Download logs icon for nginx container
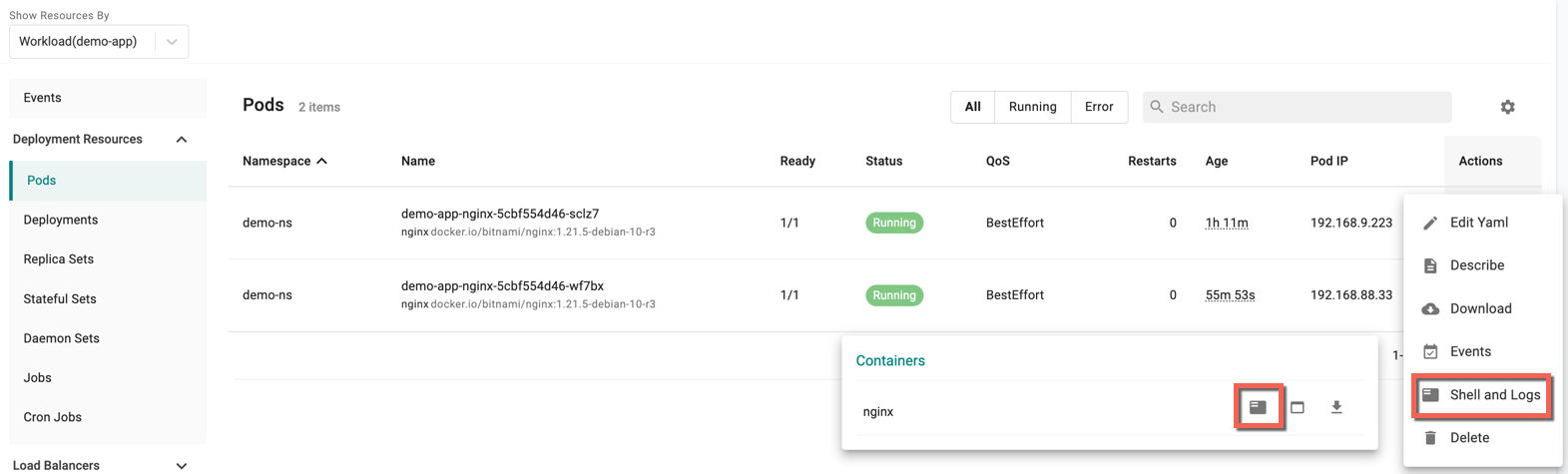Image resolution: width=1568 pixels, height=474 pixels. pyautogui.click(x=1336, y=407)
